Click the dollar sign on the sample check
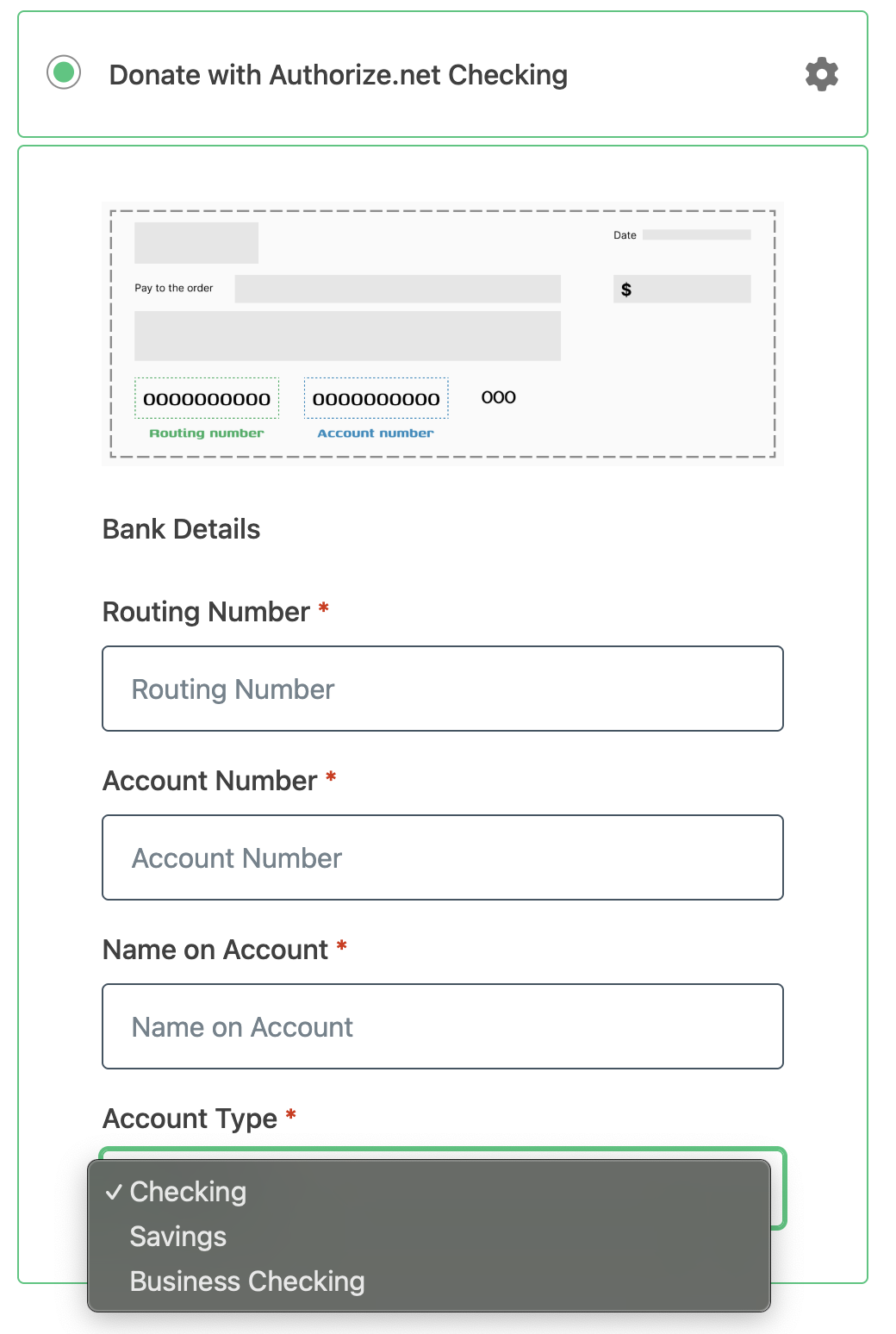Image resolution: width=896 pixels, height=1334 pixels. [626, 290]
